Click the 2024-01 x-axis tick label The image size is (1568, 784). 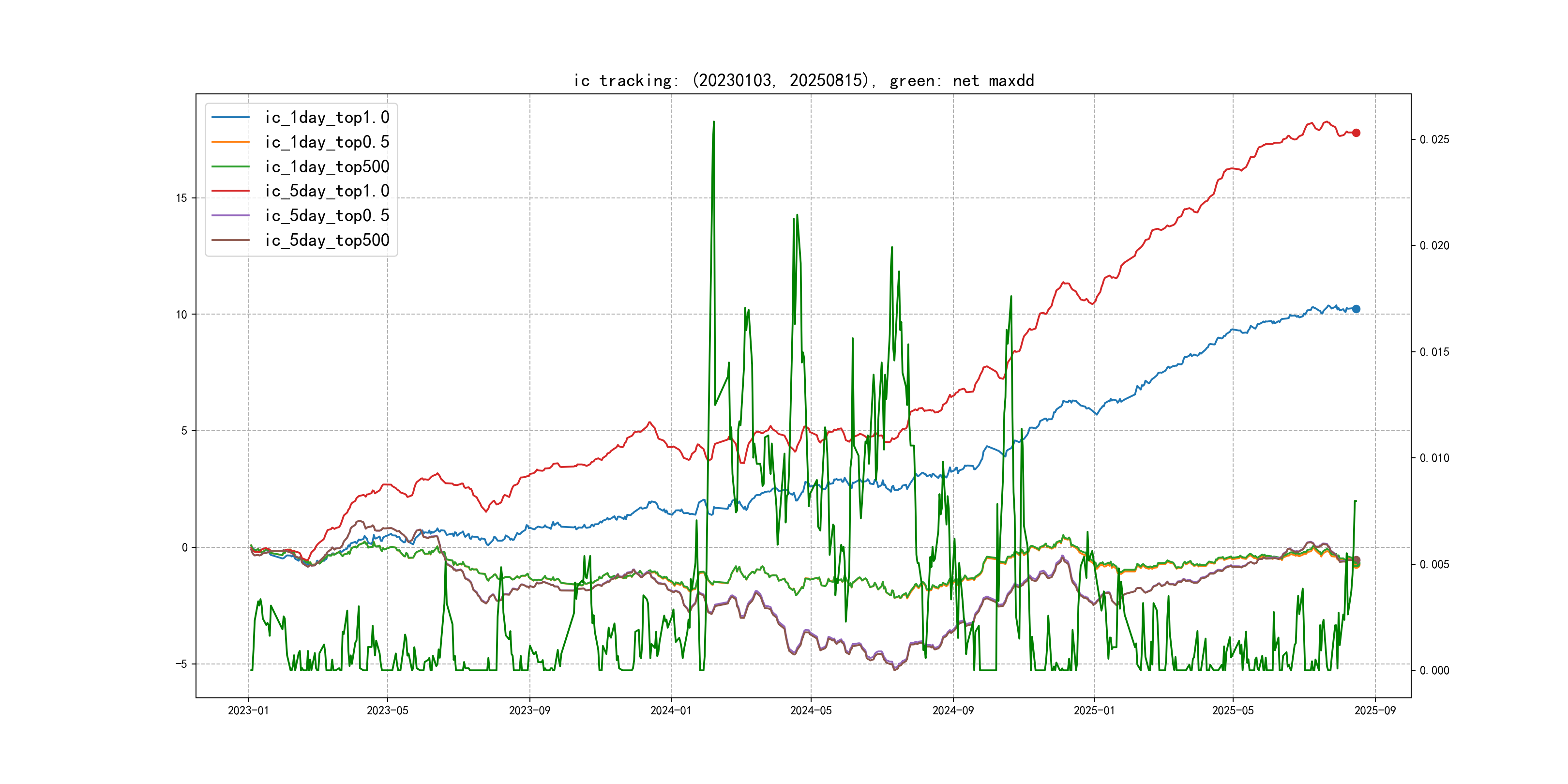pos(671,710)
